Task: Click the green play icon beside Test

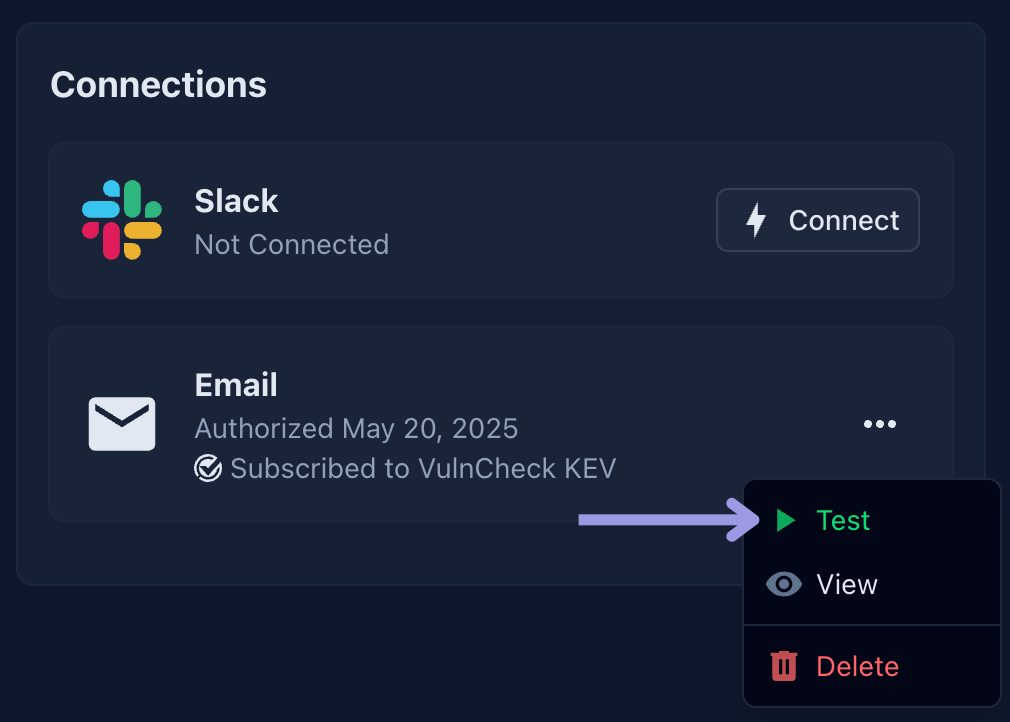Action: point(785,520)
